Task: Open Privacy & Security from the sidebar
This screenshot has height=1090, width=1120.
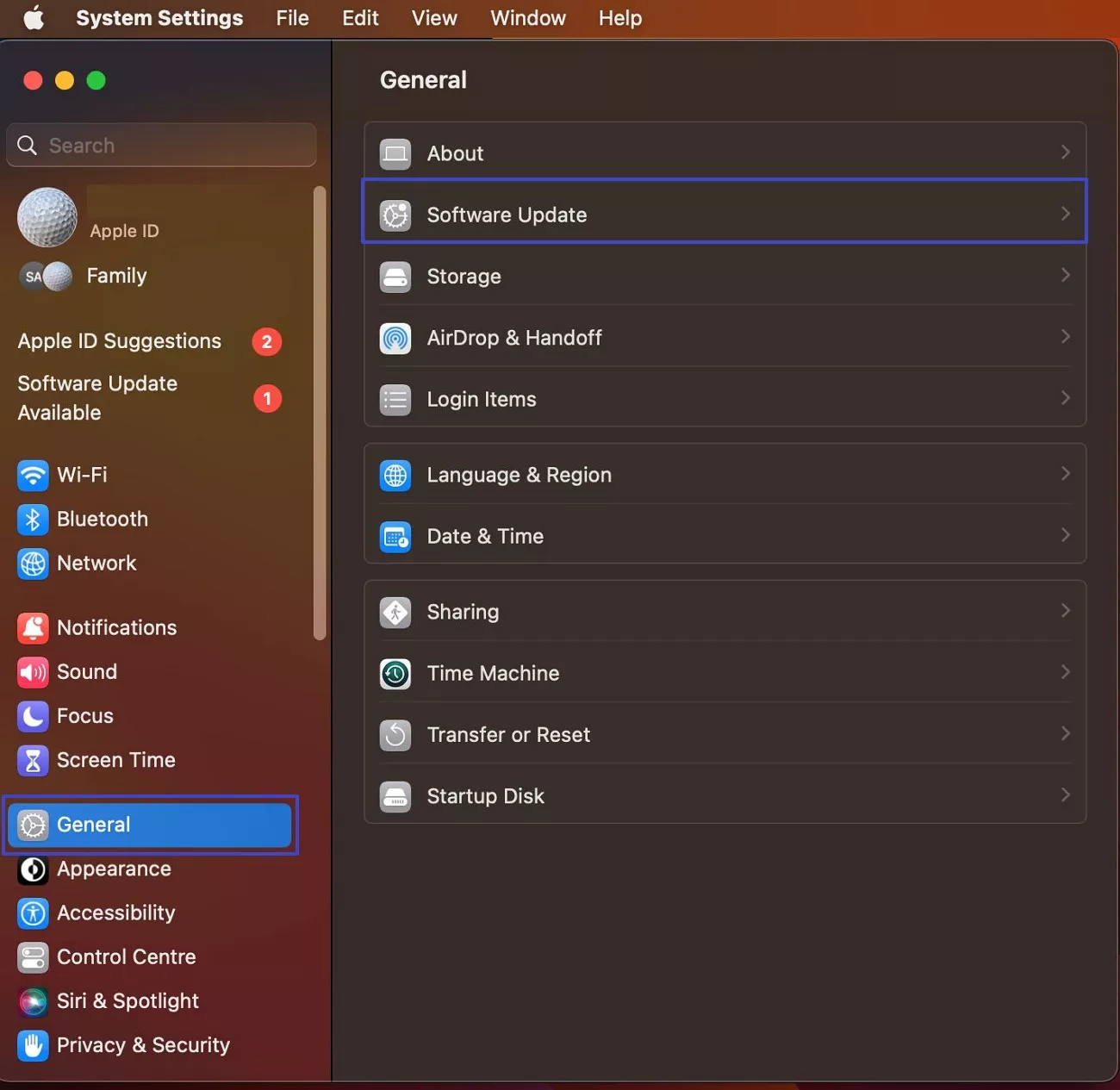Action: click(x=142, y=1044)
